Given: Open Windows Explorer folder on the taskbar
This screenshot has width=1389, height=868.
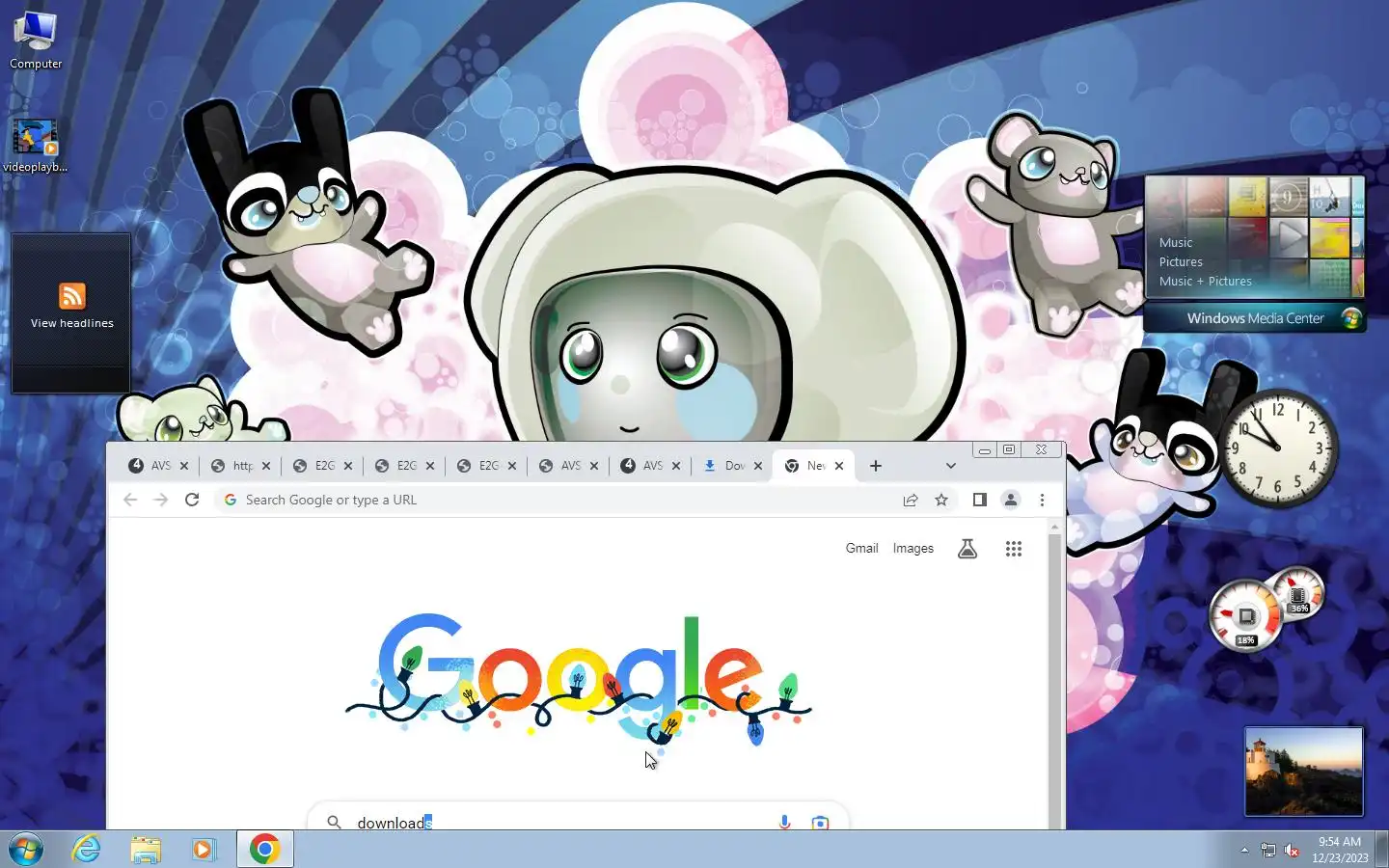Looking at the screenshot, I should point(146,850).
